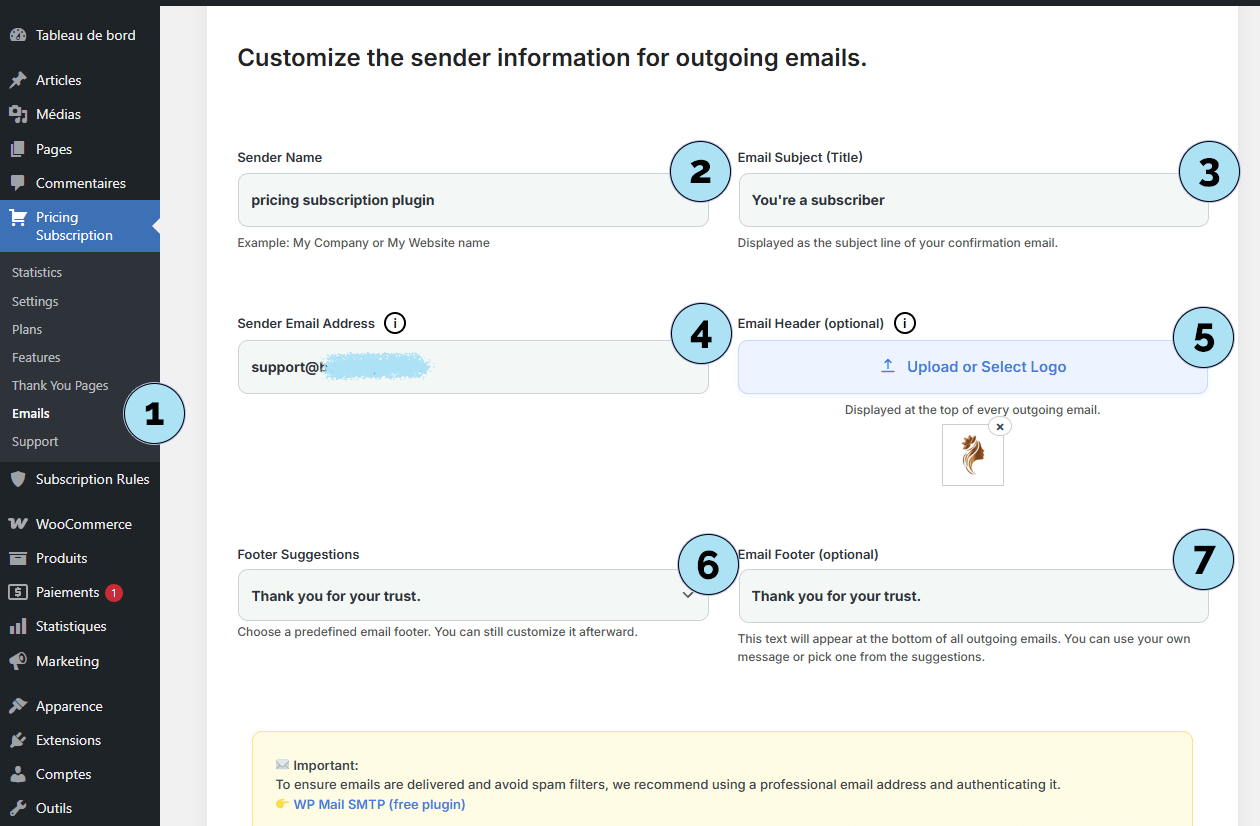Open the Statistics submenu item
The width and height of the screenshot is (1260, 826).
tap(37, 272)
